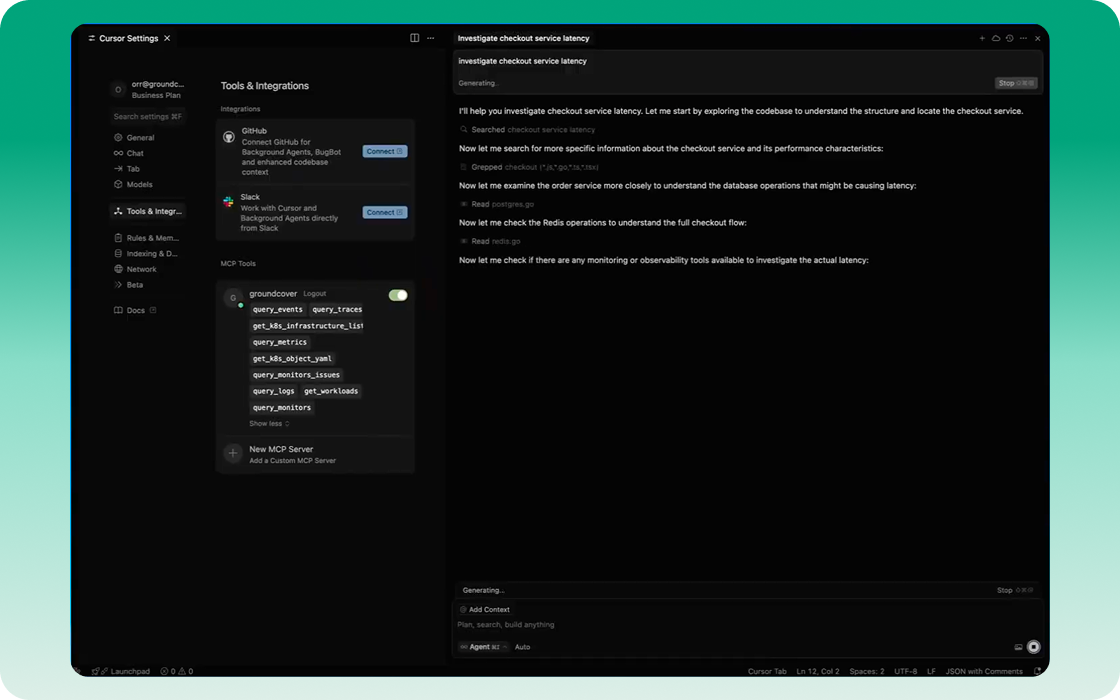Click the query_monitors_issues tool chip

pyautogui.click(x=296, y=375)
